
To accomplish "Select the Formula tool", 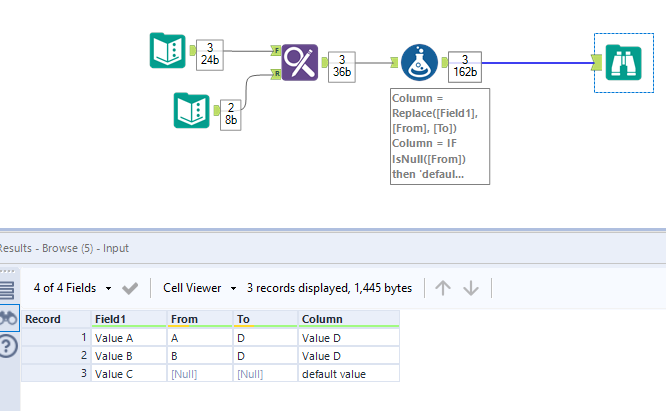I will [x=420, y=62].
